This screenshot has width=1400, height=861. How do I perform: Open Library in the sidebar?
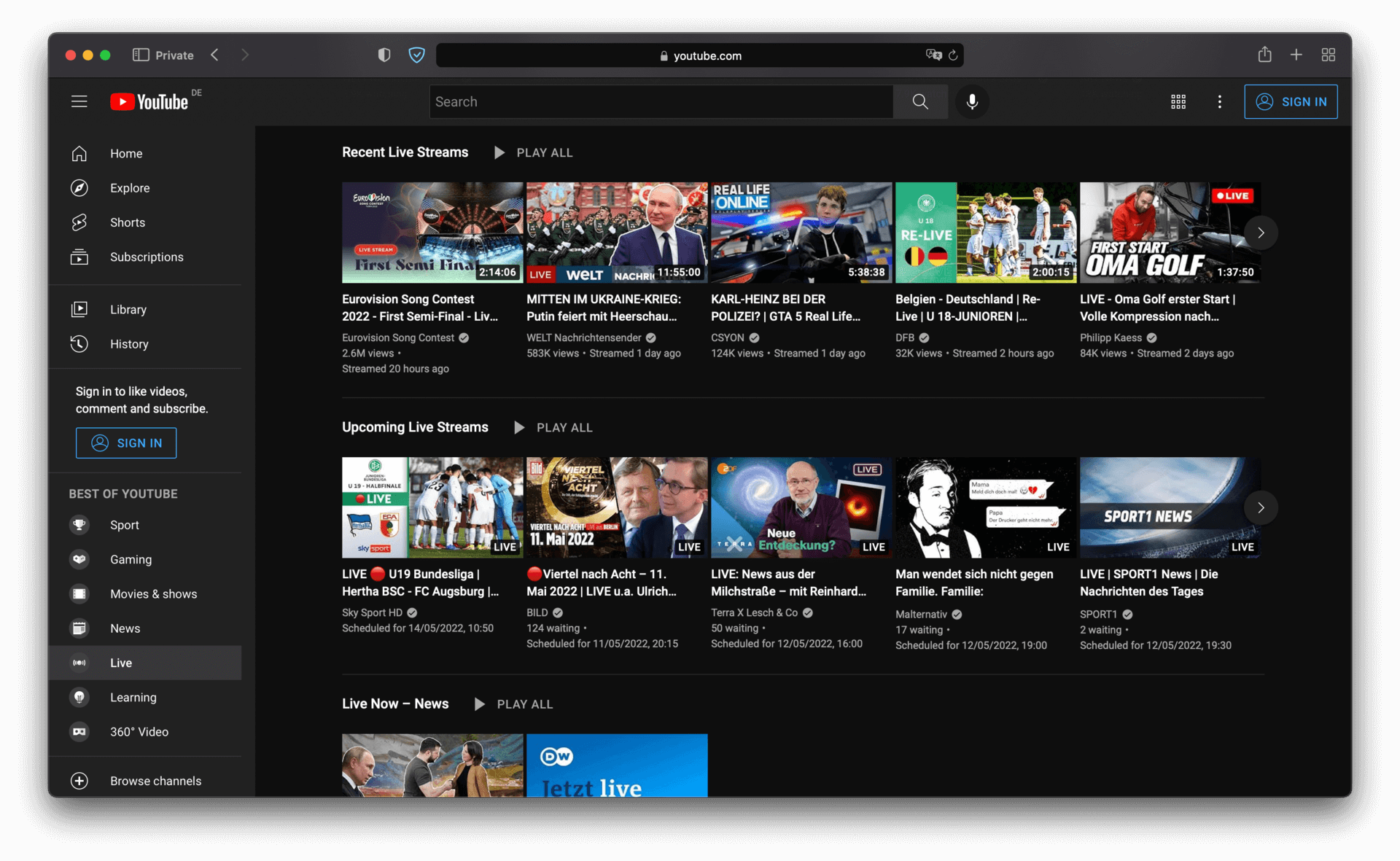tap(144, 309)
